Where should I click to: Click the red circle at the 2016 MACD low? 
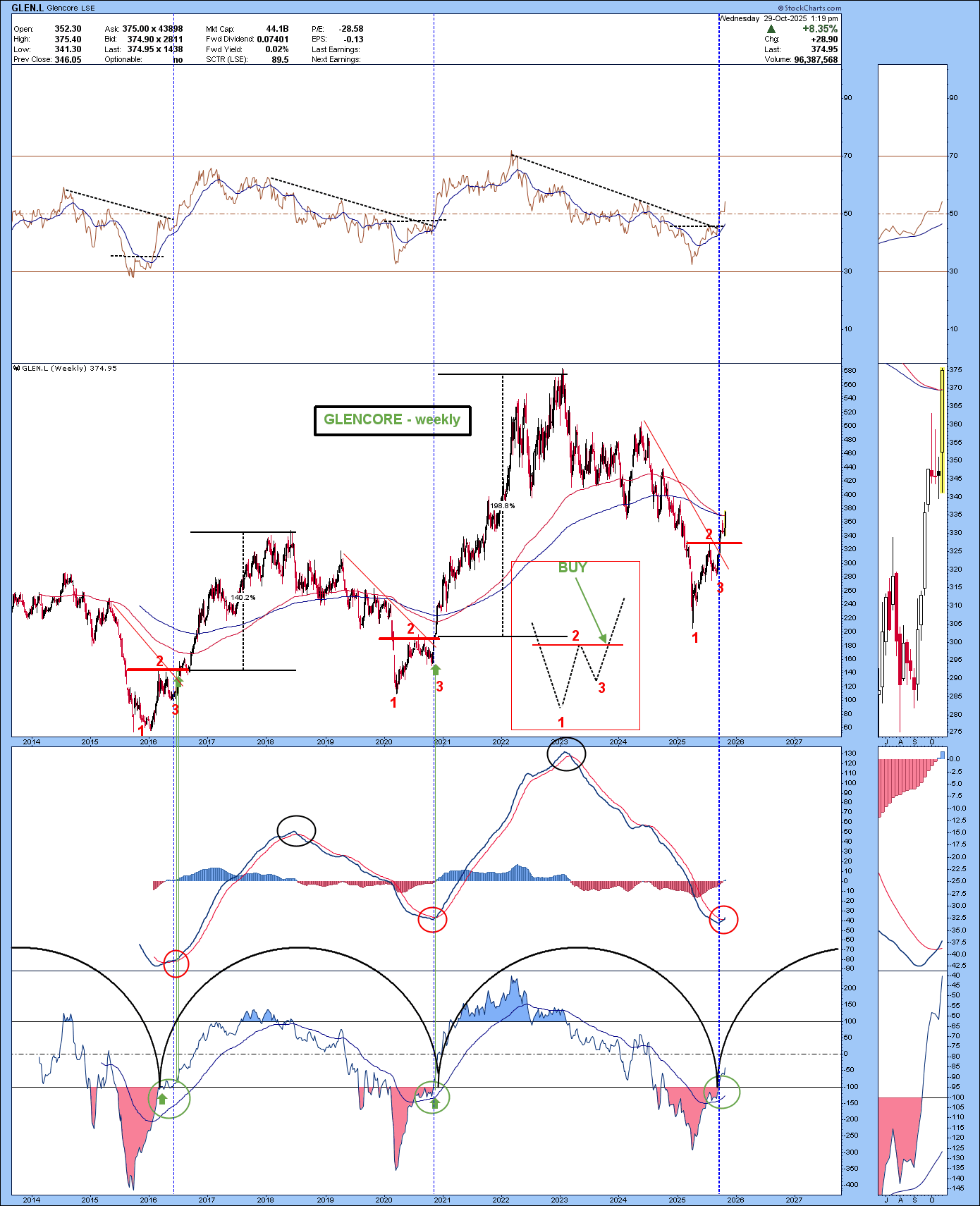point(176,964)
